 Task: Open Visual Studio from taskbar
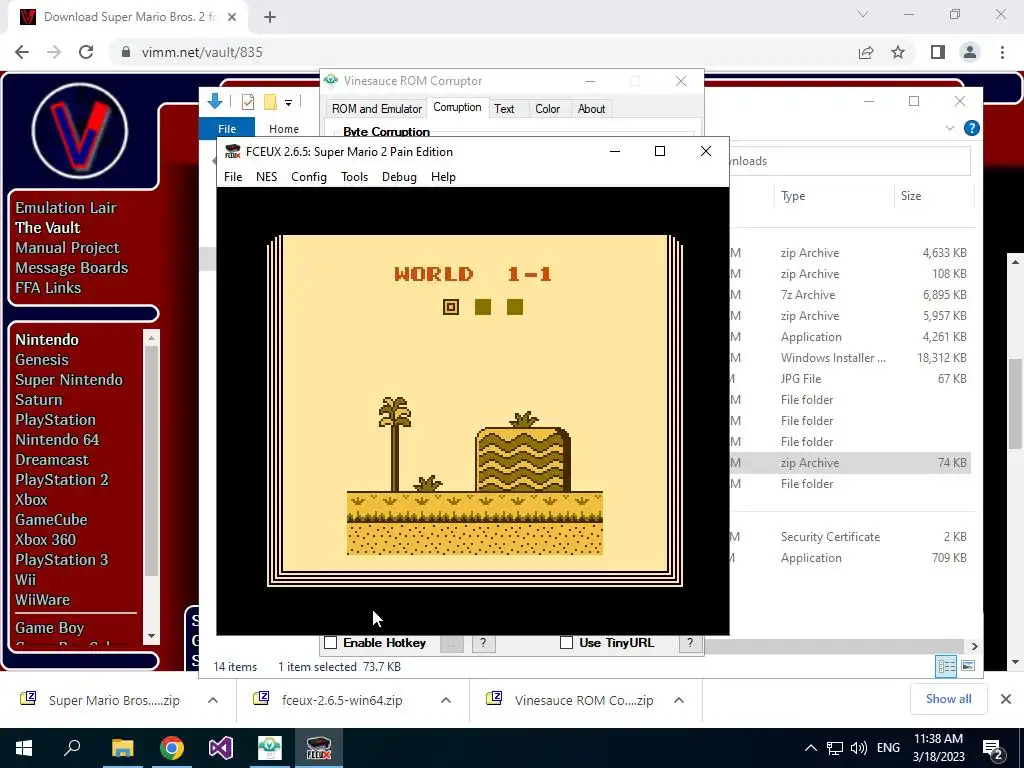pos(221,748)
